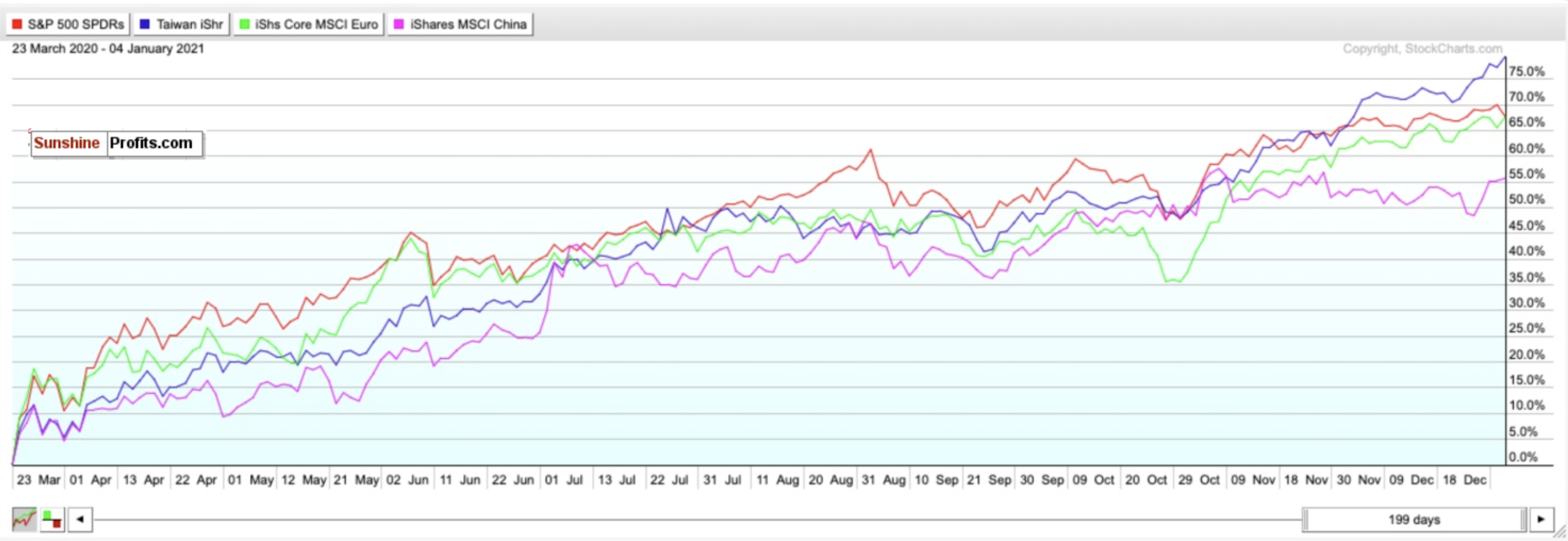
Task: Click the 75.0% axis label
Action: coord(1527,71)
